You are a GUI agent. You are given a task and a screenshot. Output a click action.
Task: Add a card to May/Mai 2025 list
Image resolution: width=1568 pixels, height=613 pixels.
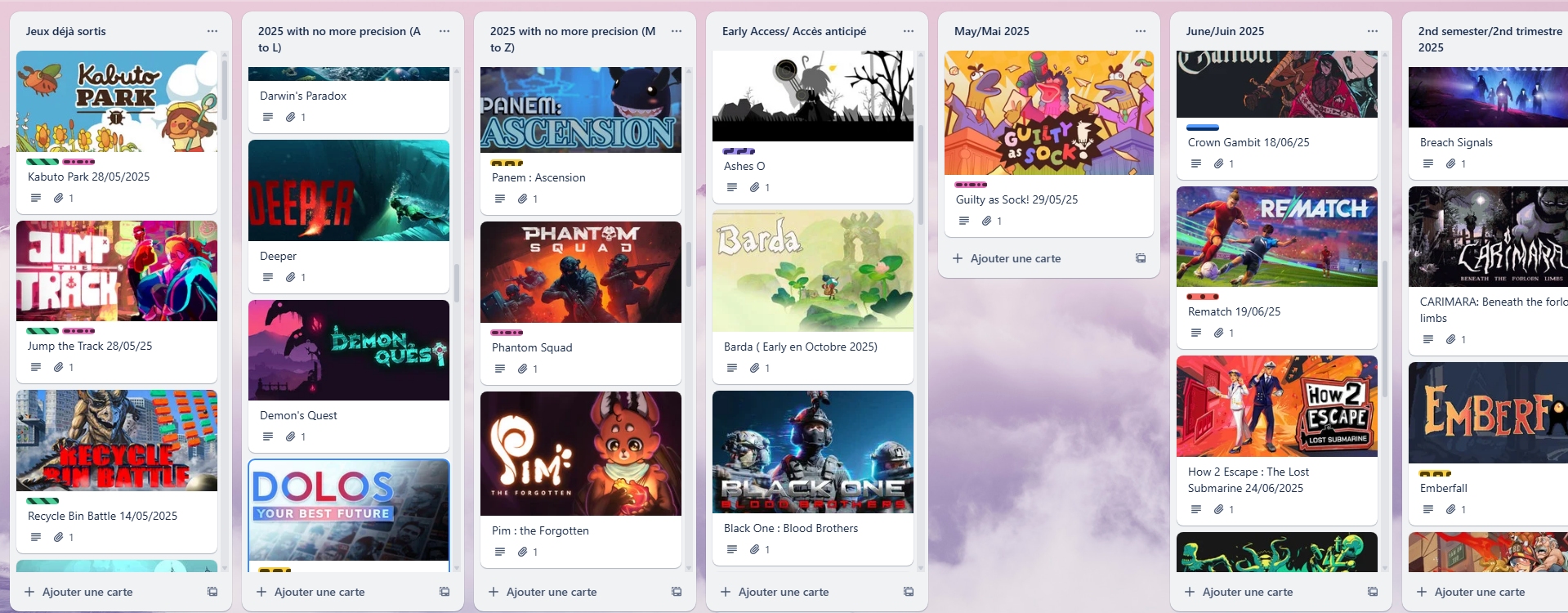point(1007,258)
